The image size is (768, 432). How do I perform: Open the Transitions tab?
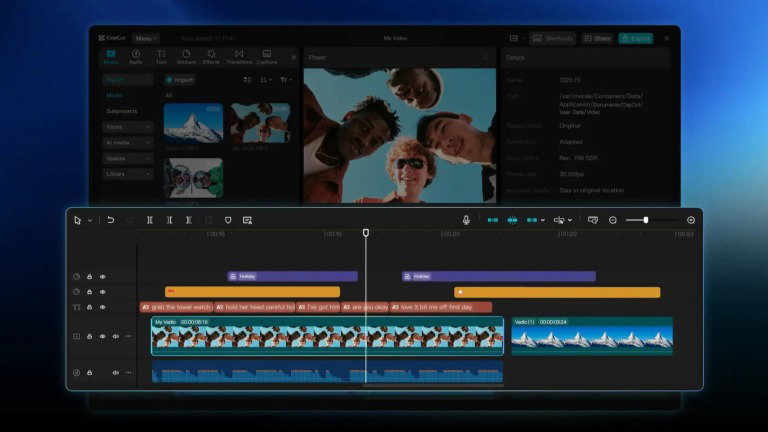tap(239, 57)
